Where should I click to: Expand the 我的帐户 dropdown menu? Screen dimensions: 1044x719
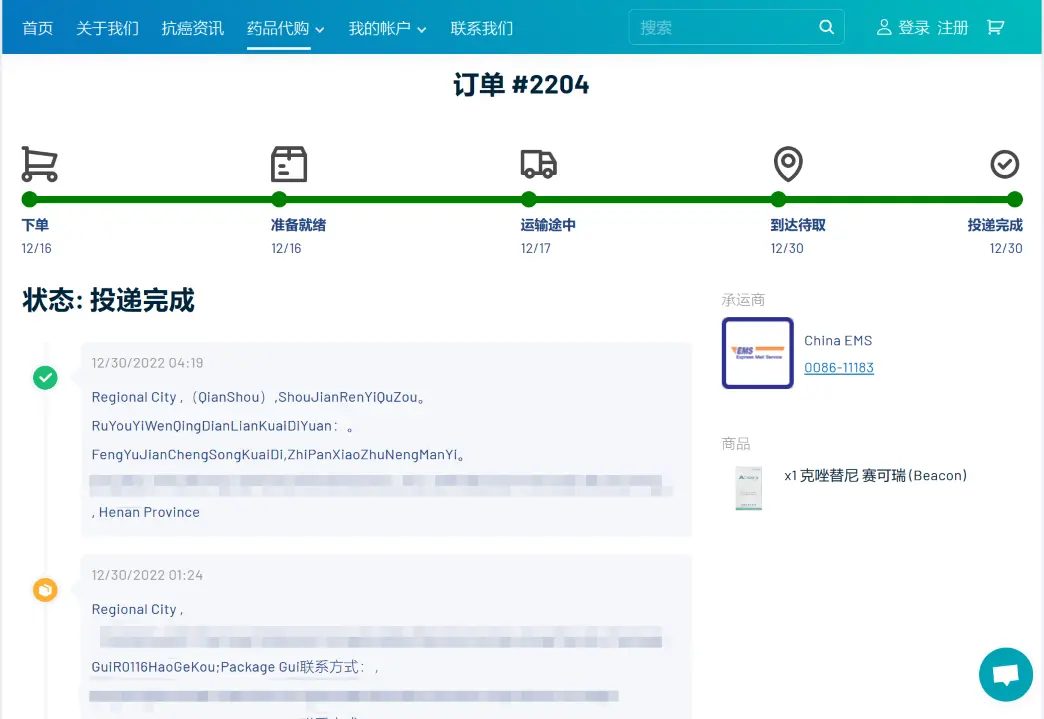[387, 28]
